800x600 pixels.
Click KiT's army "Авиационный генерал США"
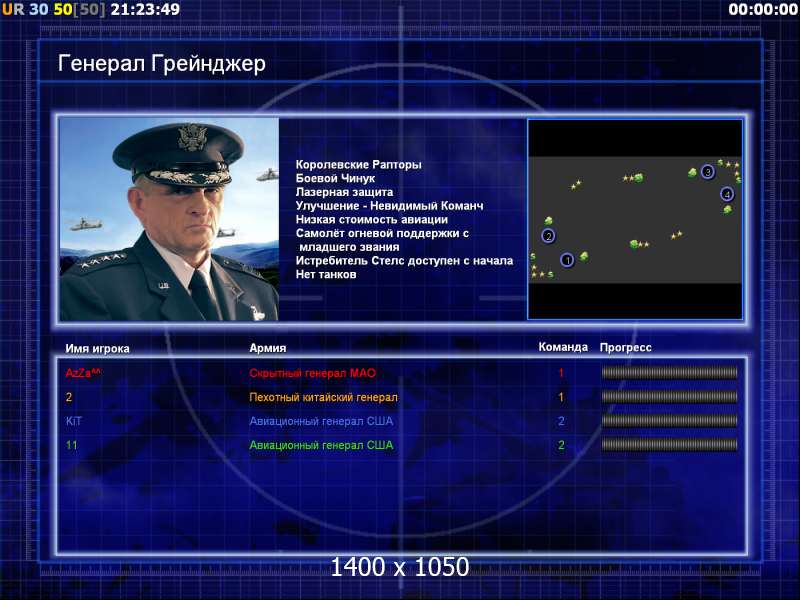(x=321, y=421)
